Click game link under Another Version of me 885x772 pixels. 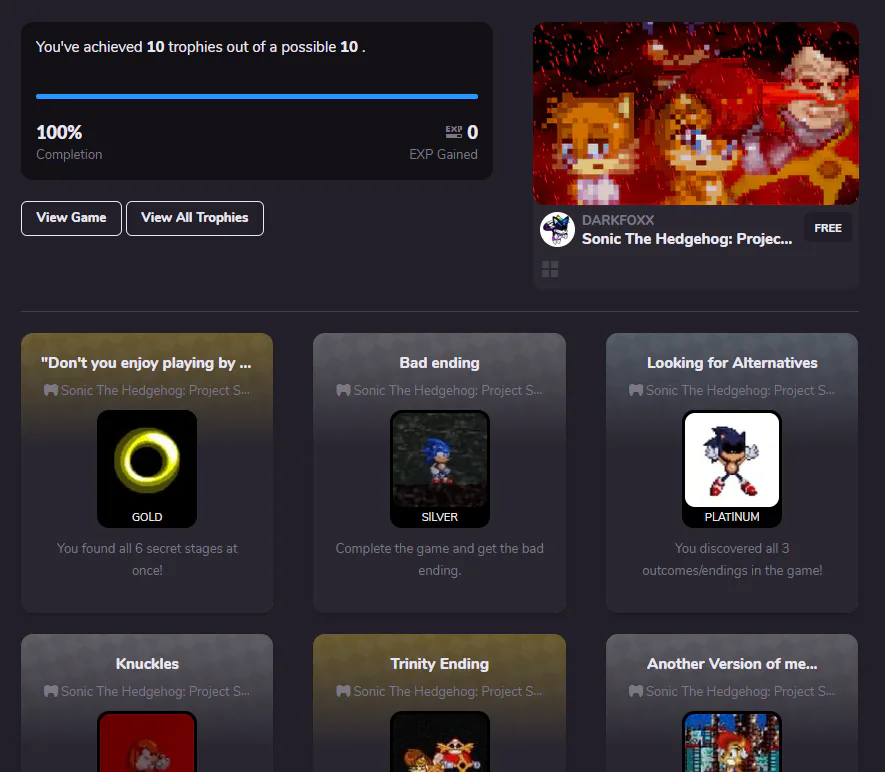pyautogui.click(x=740, y=691)
